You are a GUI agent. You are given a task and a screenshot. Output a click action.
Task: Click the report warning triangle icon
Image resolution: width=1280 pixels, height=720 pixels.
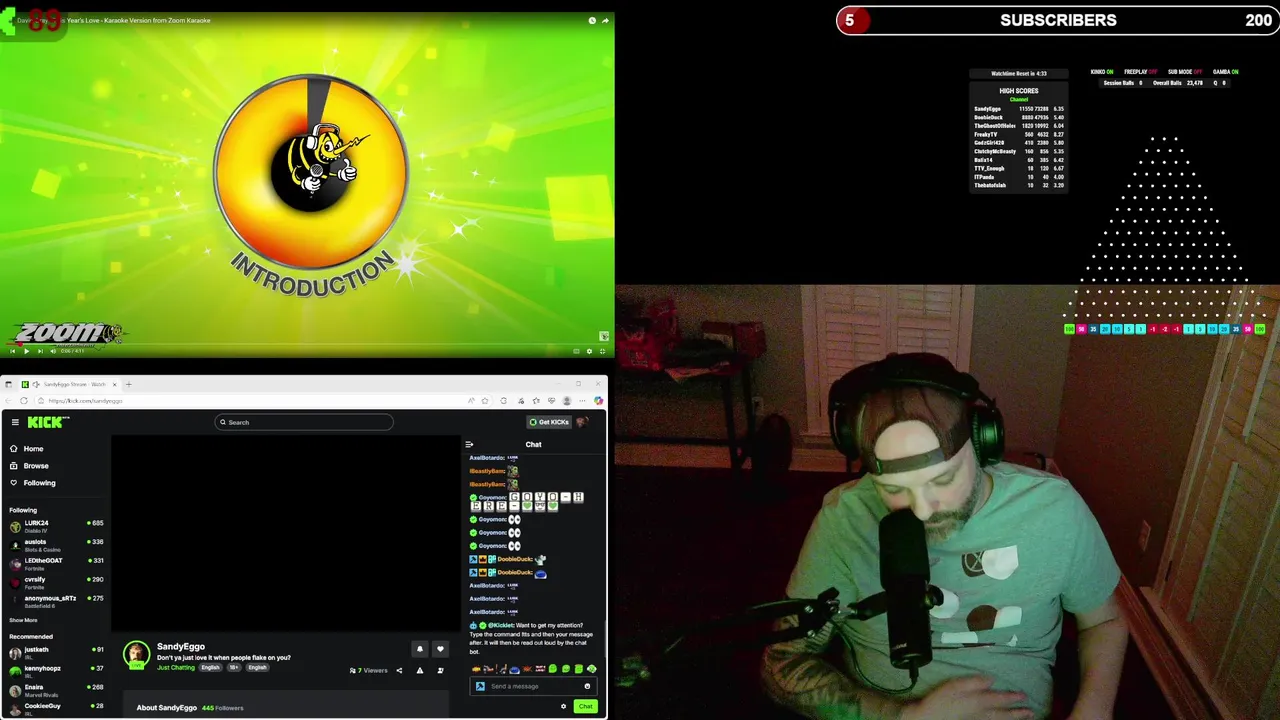(x=420, y=670)
